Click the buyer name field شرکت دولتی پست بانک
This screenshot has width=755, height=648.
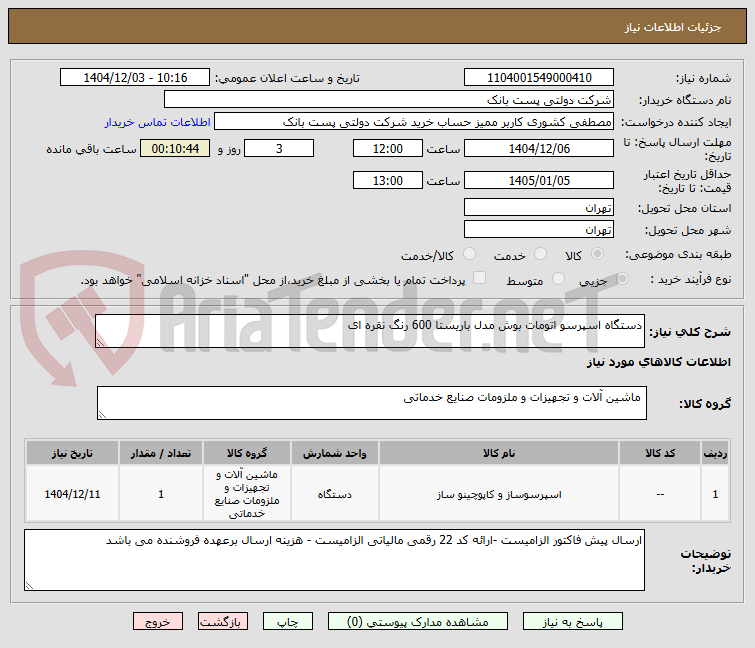click(x=389, y=100)
